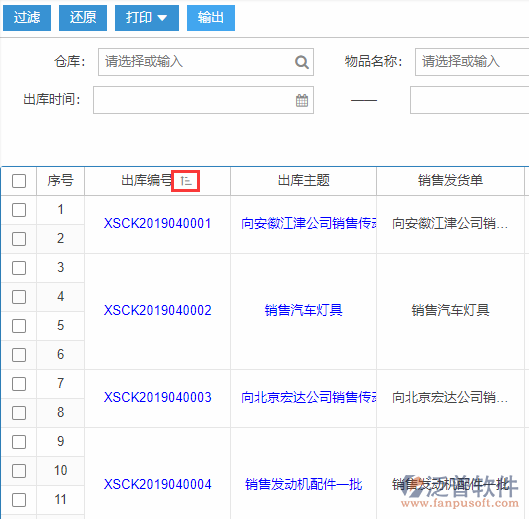Click 销售发货单 cell 向北京宏达公司销...
Viewport: 529px width, 519px height.
(450, 398)
